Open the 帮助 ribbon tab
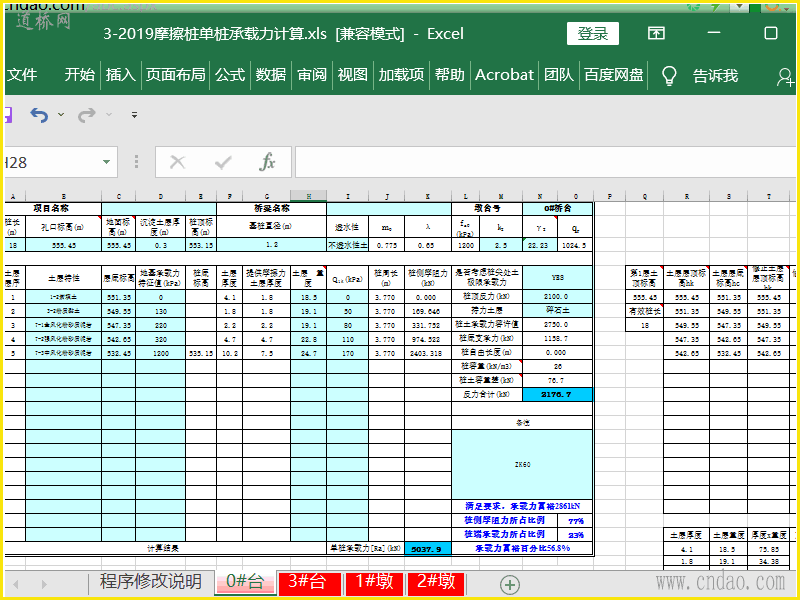800x600 pixels. 449,75
